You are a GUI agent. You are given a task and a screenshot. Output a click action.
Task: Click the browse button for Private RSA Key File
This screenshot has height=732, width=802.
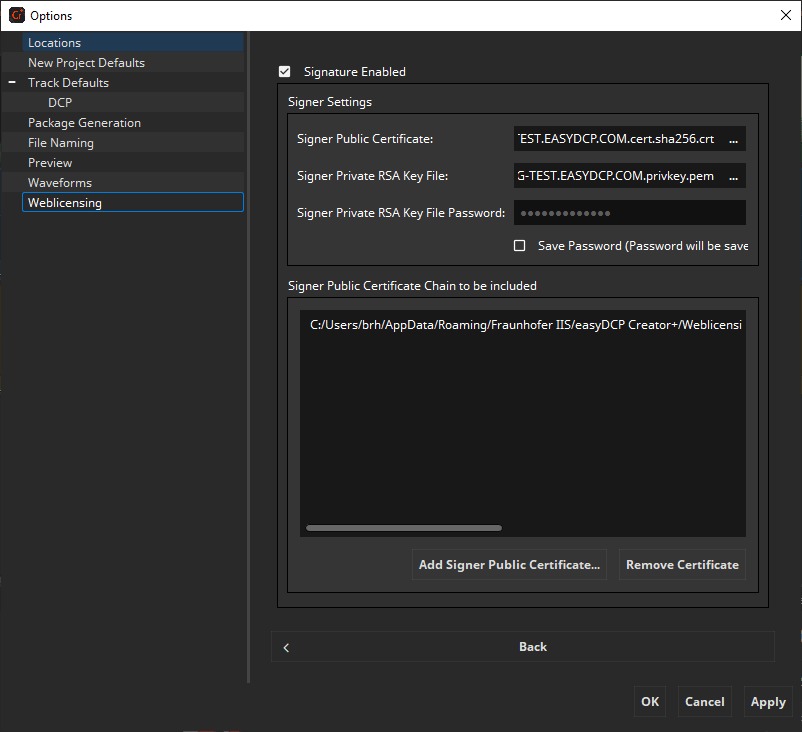tap(733, 176)
